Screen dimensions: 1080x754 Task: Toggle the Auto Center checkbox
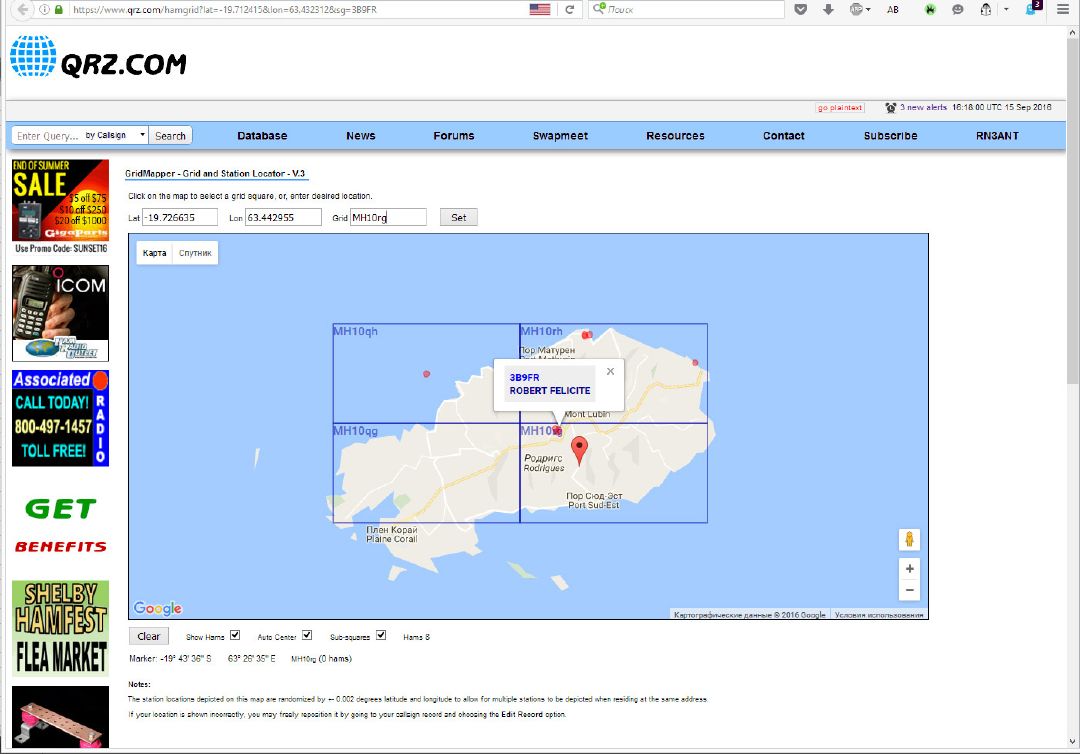tap(307, 636)
